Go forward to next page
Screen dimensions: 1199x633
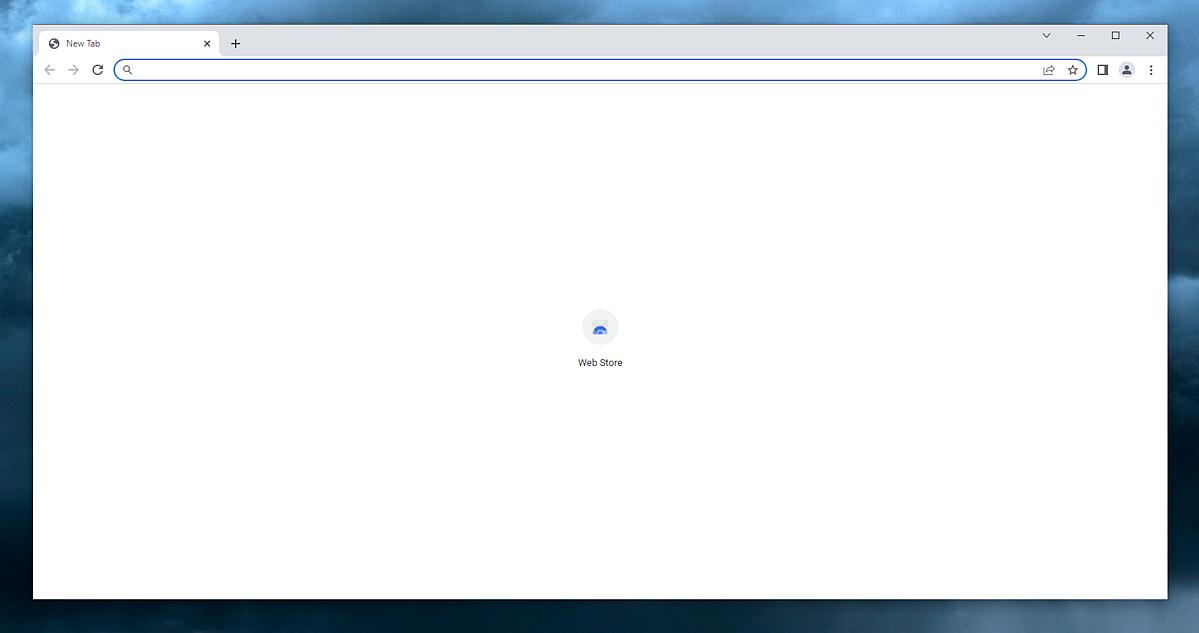click(73, 70)
